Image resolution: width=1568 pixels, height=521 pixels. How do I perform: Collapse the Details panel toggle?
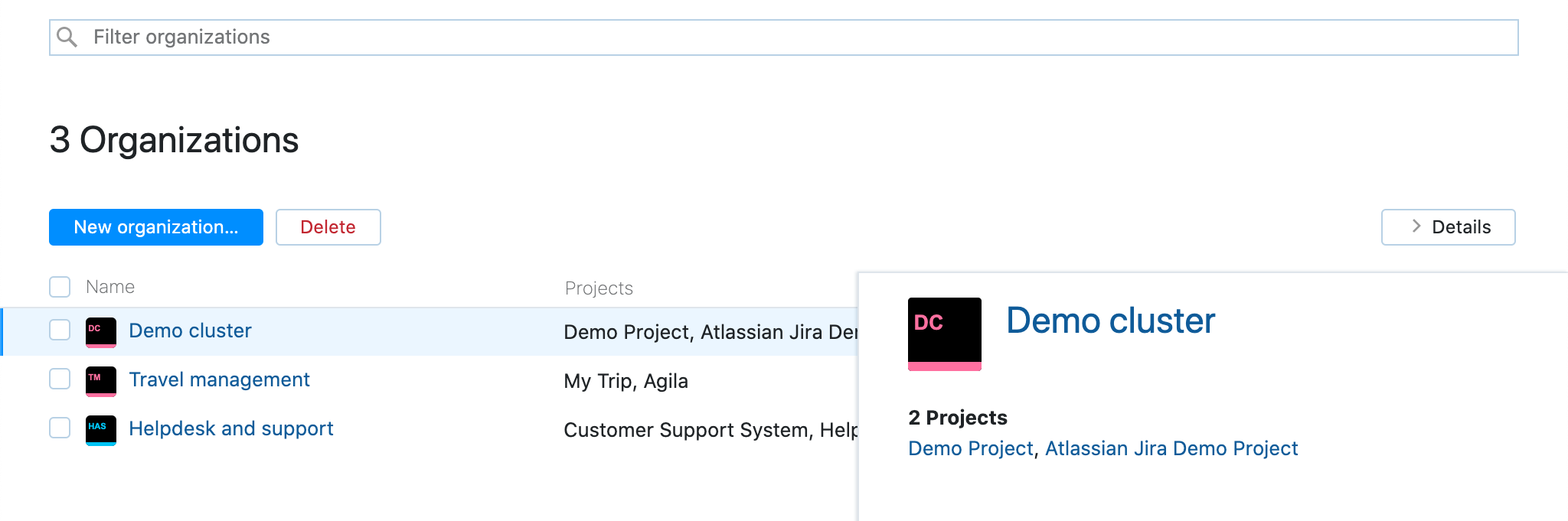click(1447, 227)
